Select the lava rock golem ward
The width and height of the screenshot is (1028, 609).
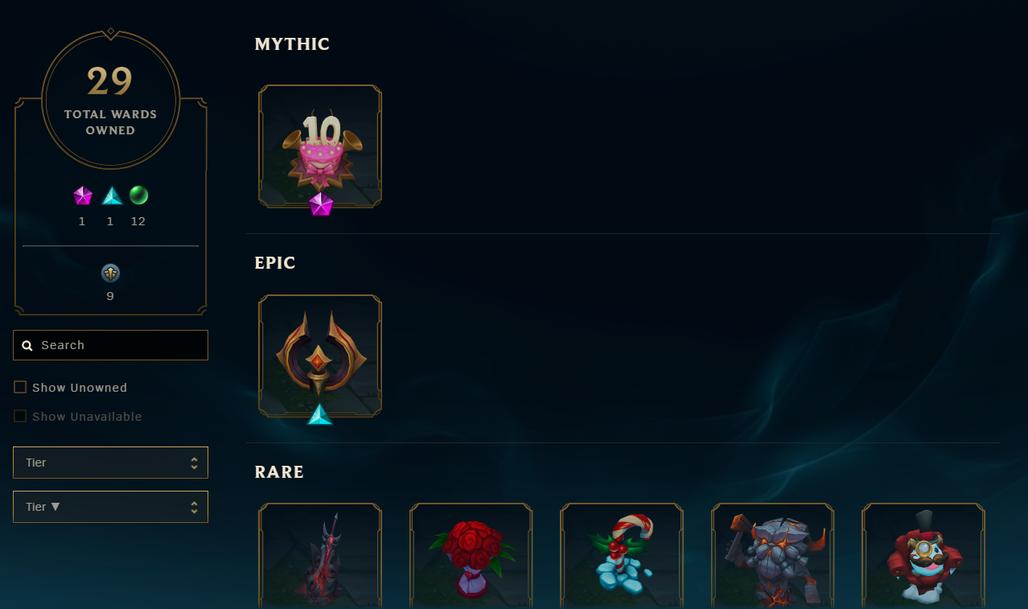[x=772, y=556]
